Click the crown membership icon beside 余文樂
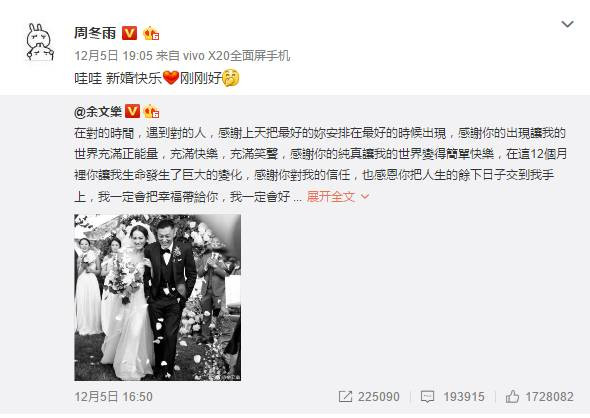Screen dimensions: 590x418 pyautogui.click(x=151, y=111)
